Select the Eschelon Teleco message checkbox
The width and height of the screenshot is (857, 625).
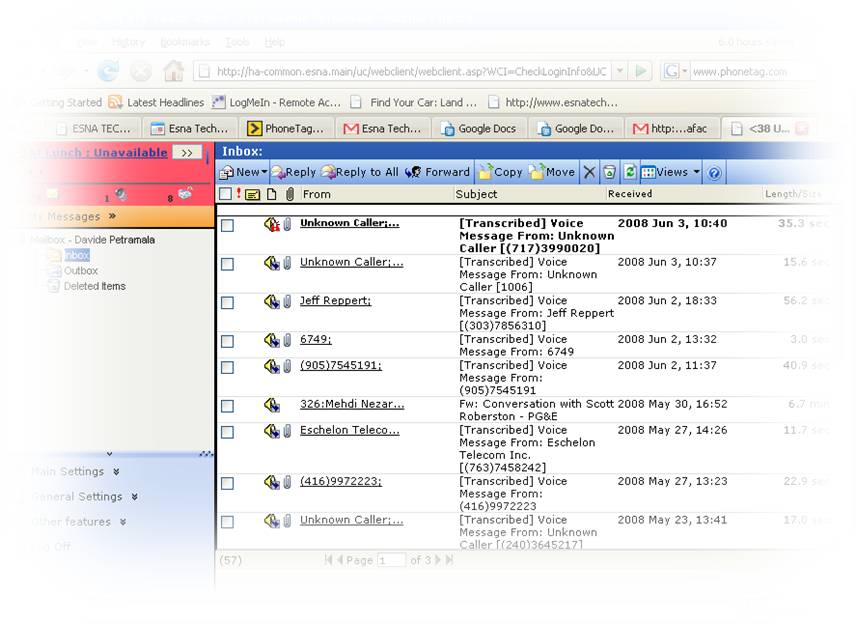click(x=227, y=432)
